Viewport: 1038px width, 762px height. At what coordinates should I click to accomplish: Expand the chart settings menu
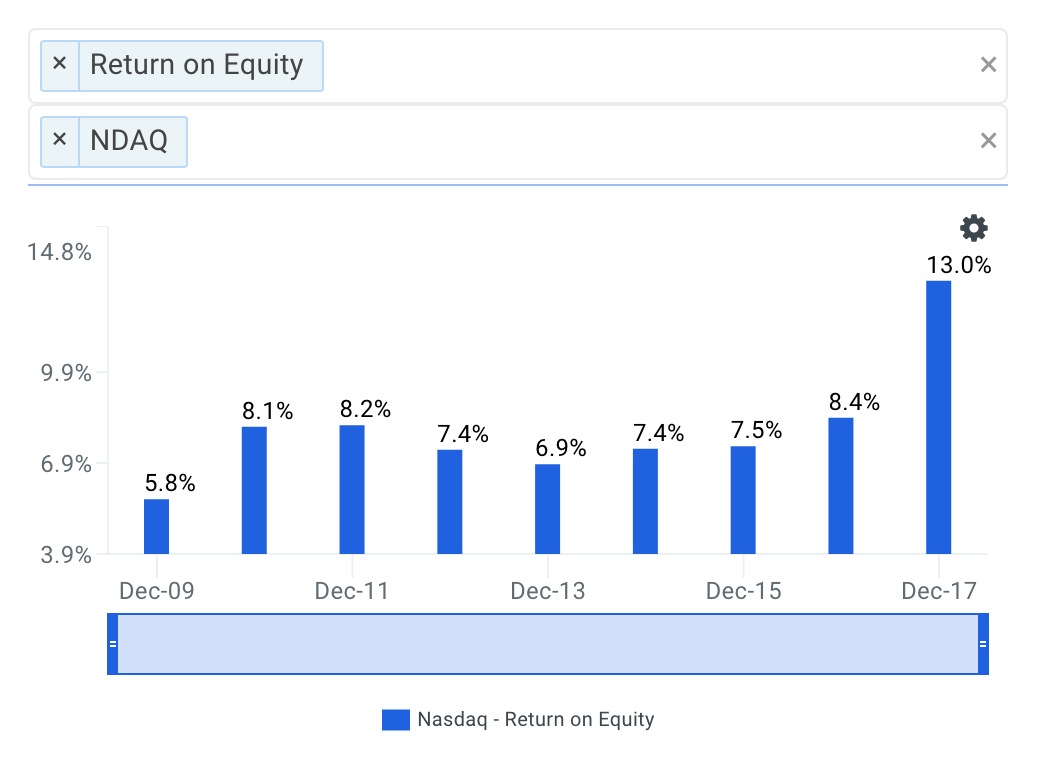(x=972, y=228)
